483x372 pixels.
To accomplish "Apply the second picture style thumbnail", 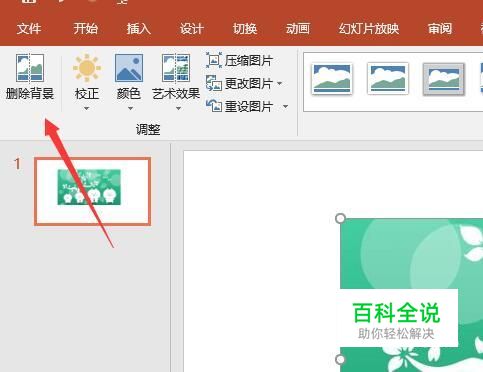I will click(x=388, y=79).
